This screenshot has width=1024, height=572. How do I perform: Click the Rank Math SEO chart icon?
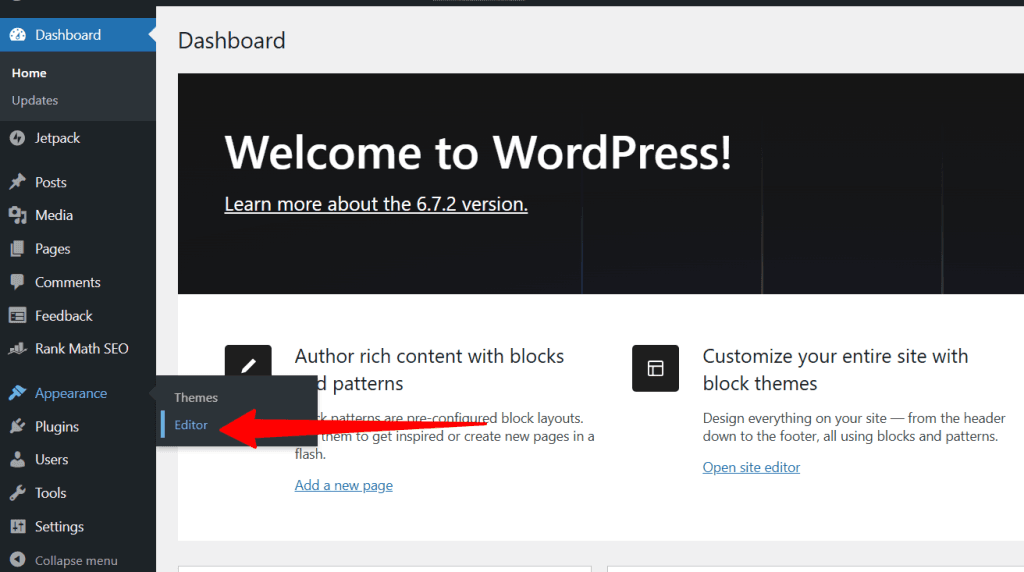tap(17, 349)
